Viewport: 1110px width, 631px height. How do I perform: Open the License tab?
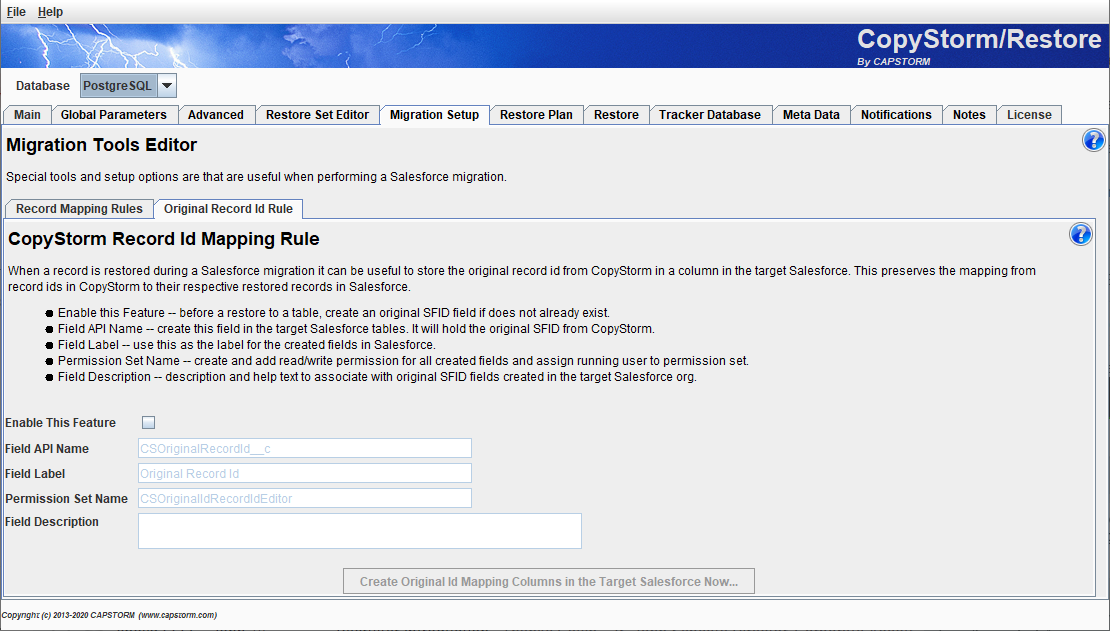1029,115
